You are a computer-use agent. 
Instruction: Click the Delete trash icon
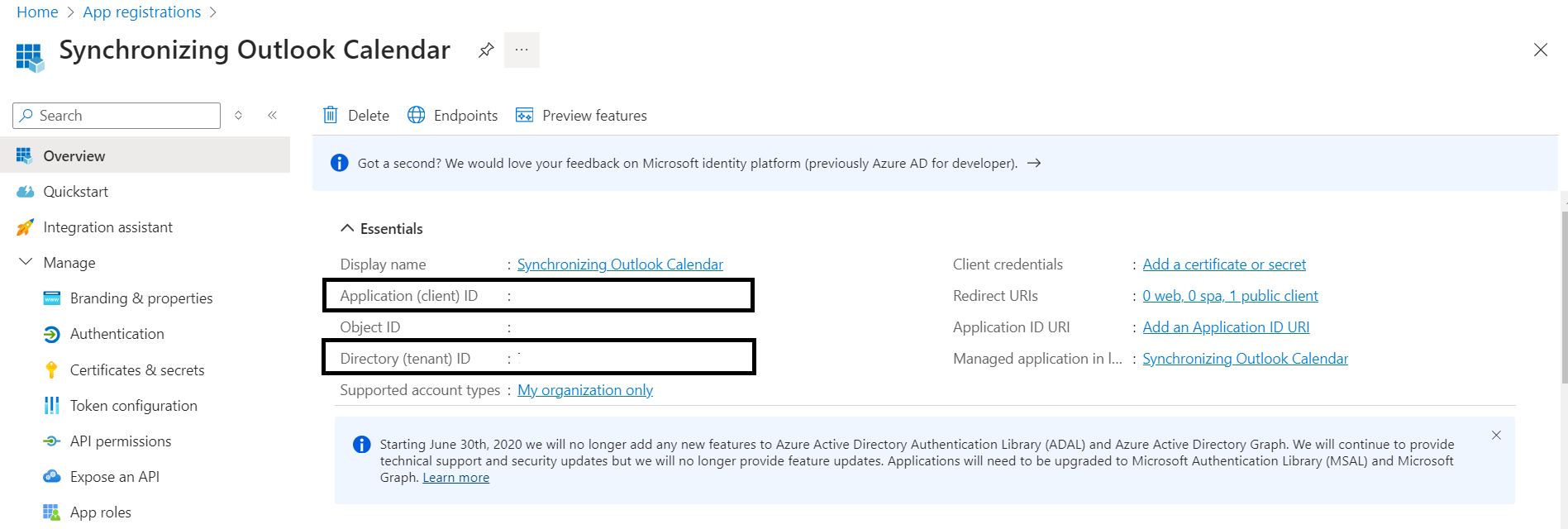click(x=331, y=115)
